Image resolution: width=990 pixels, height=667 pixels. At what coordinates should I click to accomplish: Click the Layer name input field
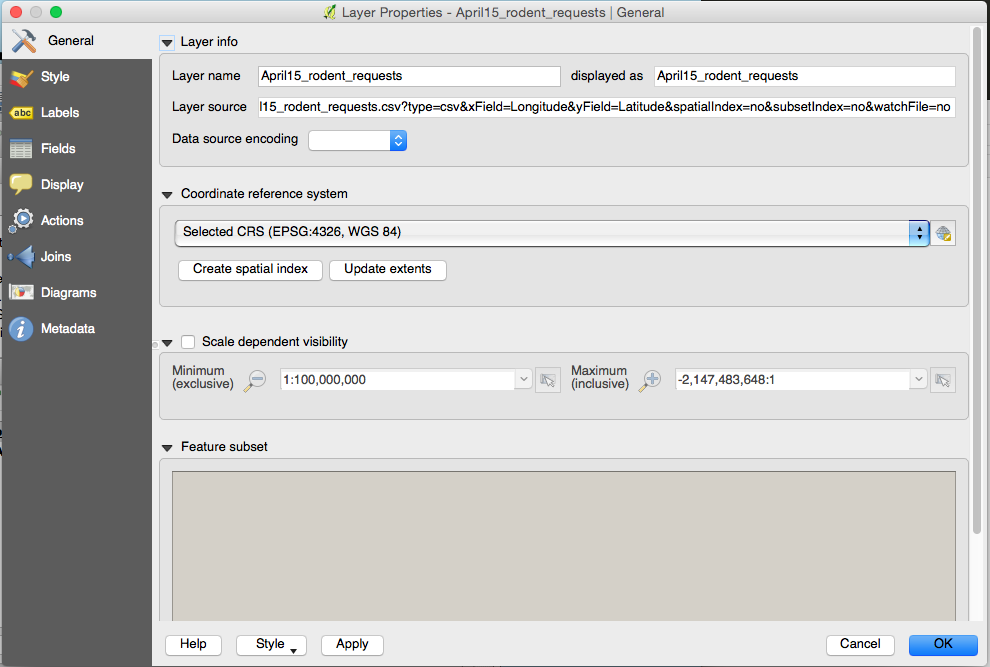(408, 76)
